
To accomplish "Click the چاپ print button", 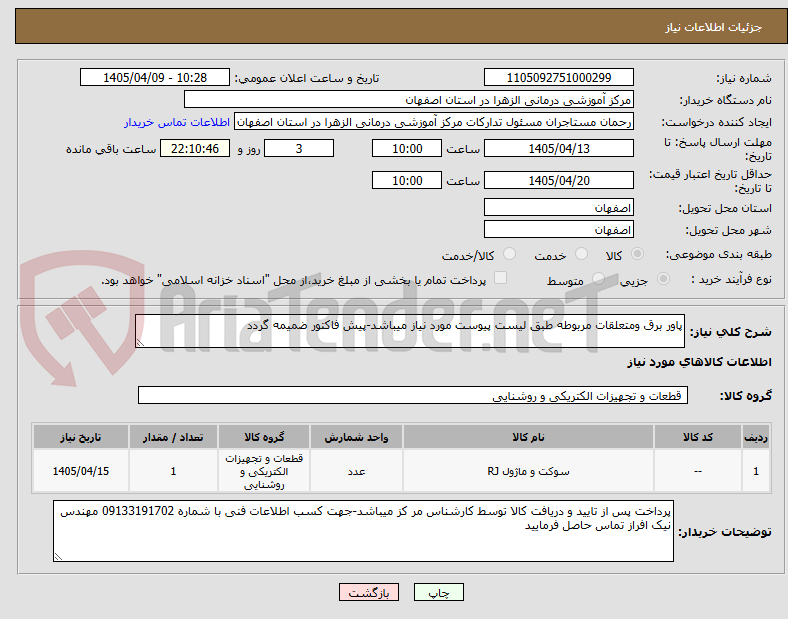I will coord(439,592).
